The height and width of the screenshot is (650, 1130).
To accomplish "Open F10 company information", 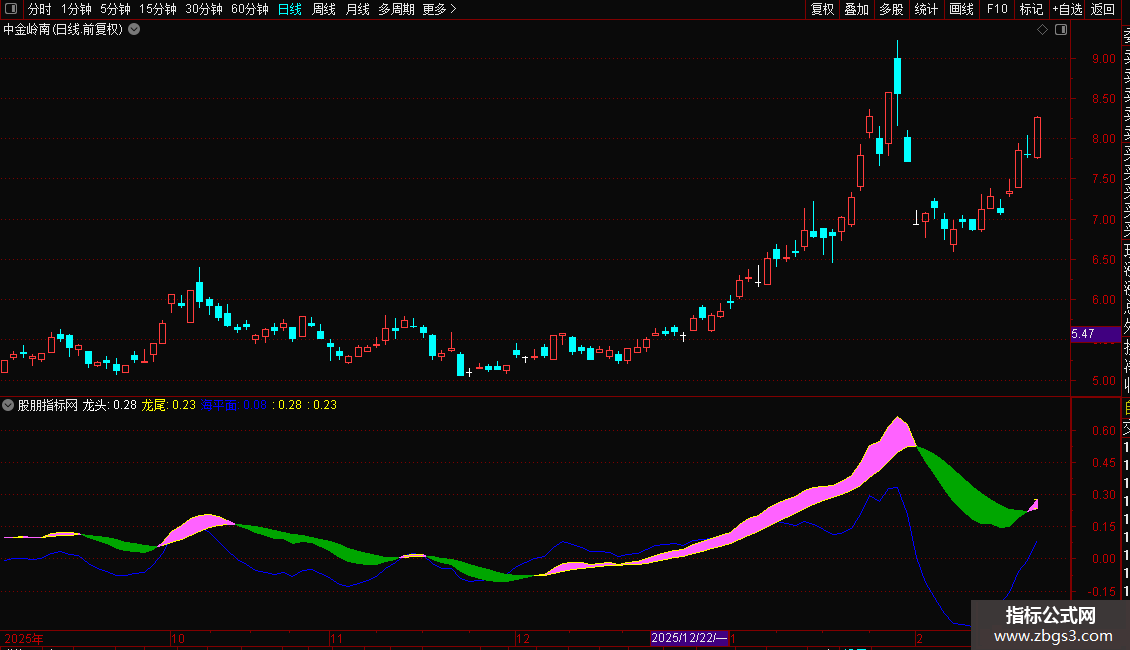I will click(x=997, y=9).
